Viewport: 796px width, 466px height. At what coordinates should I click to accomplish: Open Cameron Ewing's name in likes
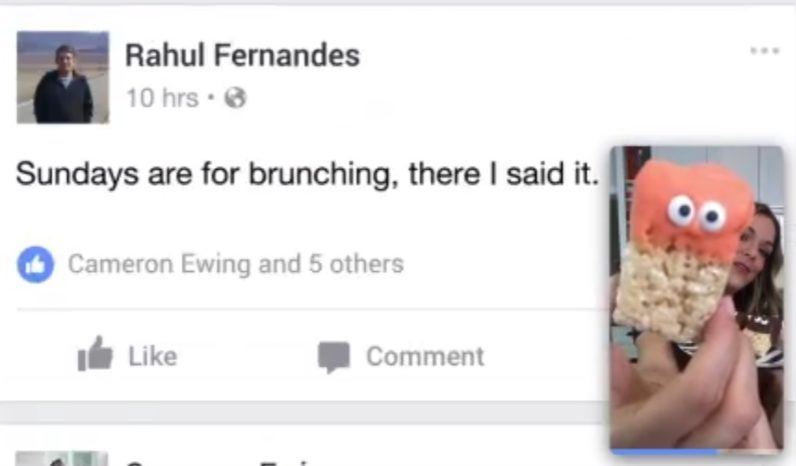click(x=160, y=264)
